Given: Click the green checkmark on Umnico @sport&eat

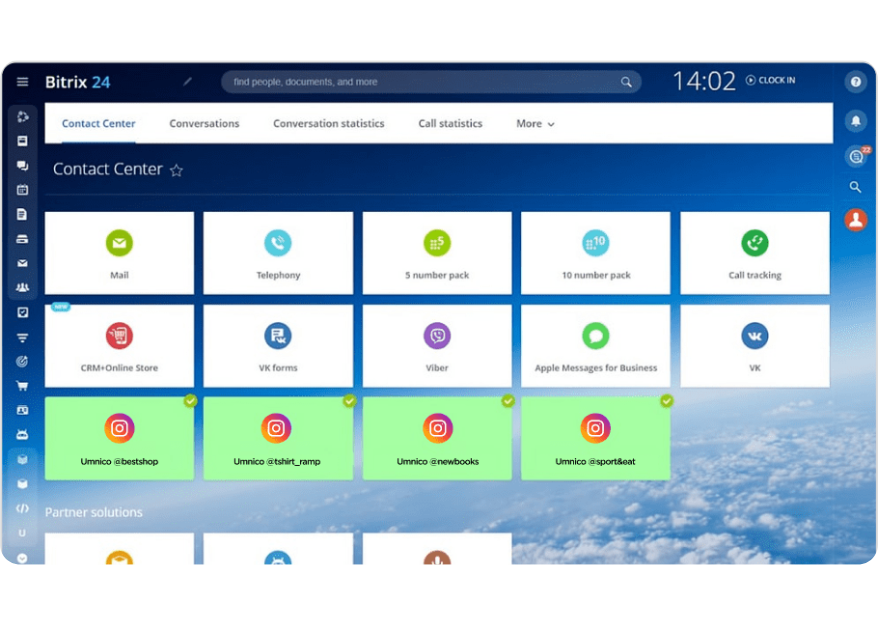Looking at the screenshot, I should 667,401.
